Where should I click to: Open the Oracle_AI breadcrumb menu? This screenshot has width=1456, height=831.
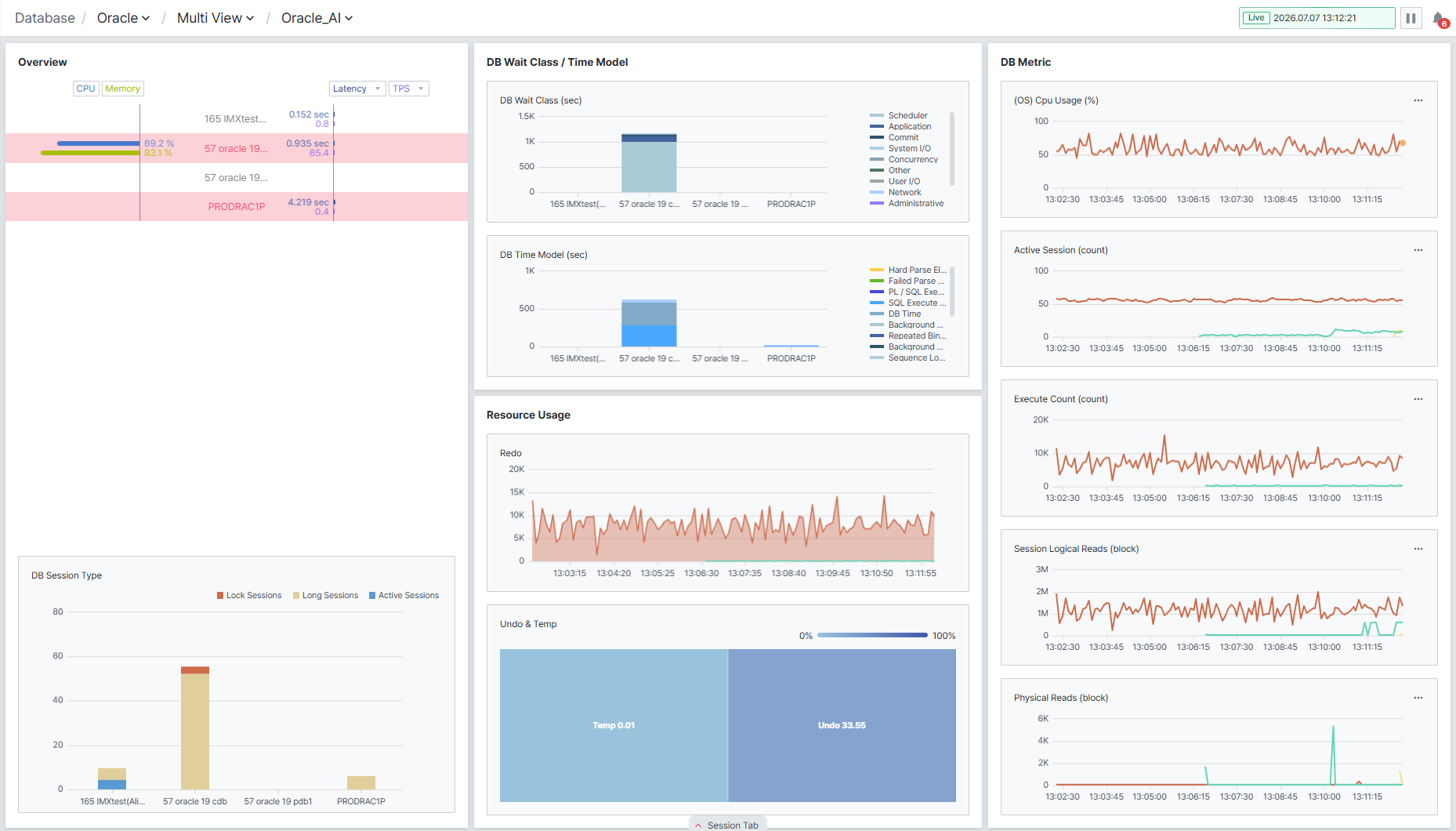click(317, 18)
